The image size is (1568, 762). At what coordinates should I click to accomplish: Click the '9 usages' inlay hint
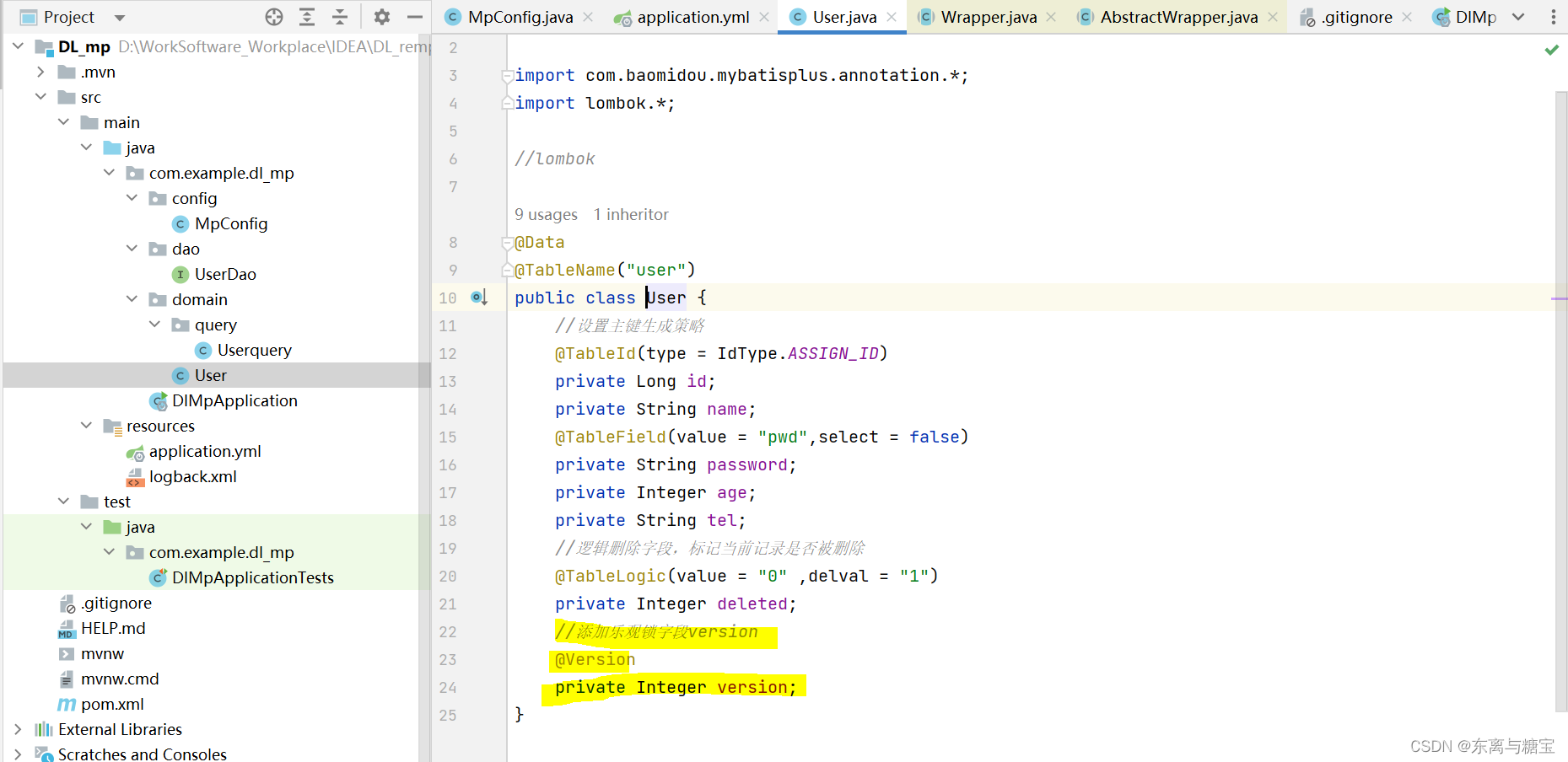[546, 214]
